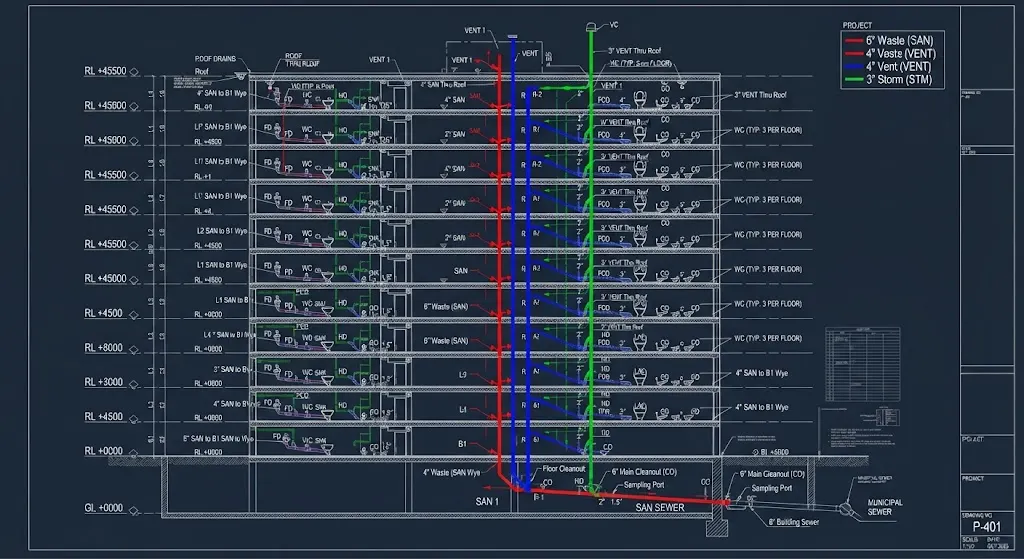Click the RL +45600 level label
1024x559 pixels.
coord(105,105)
